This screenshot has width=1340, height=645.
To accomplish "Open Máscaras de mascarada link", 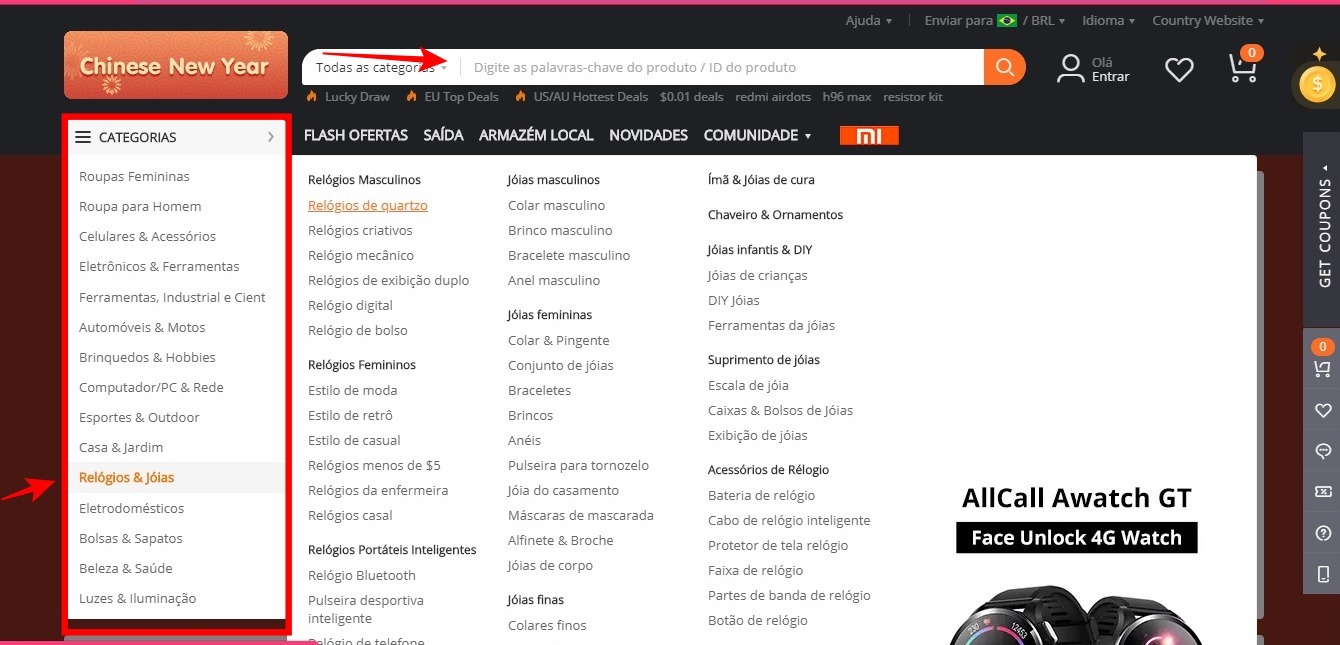I will click(x=581, y=515).
